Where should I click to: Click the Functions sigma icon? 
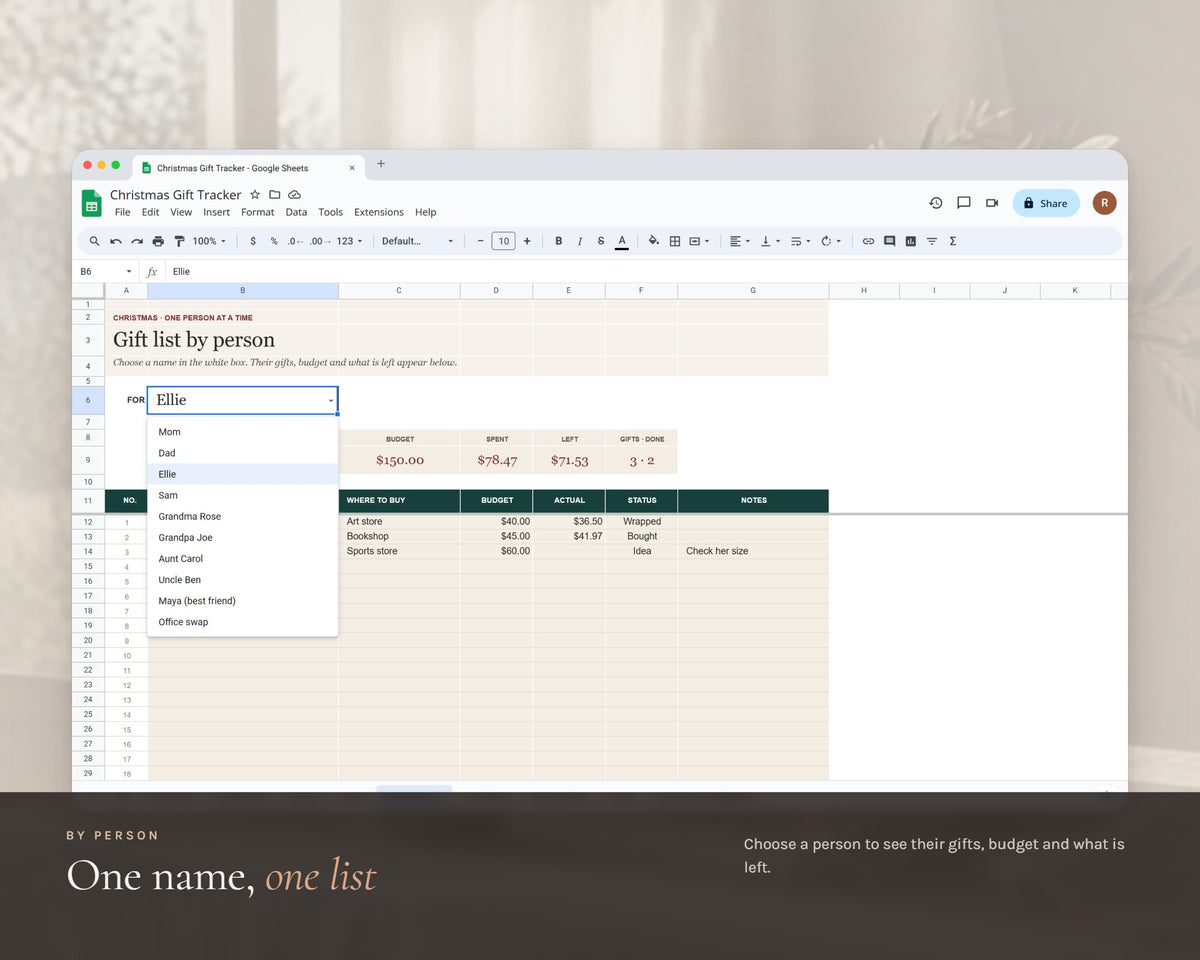click(953, 241)
